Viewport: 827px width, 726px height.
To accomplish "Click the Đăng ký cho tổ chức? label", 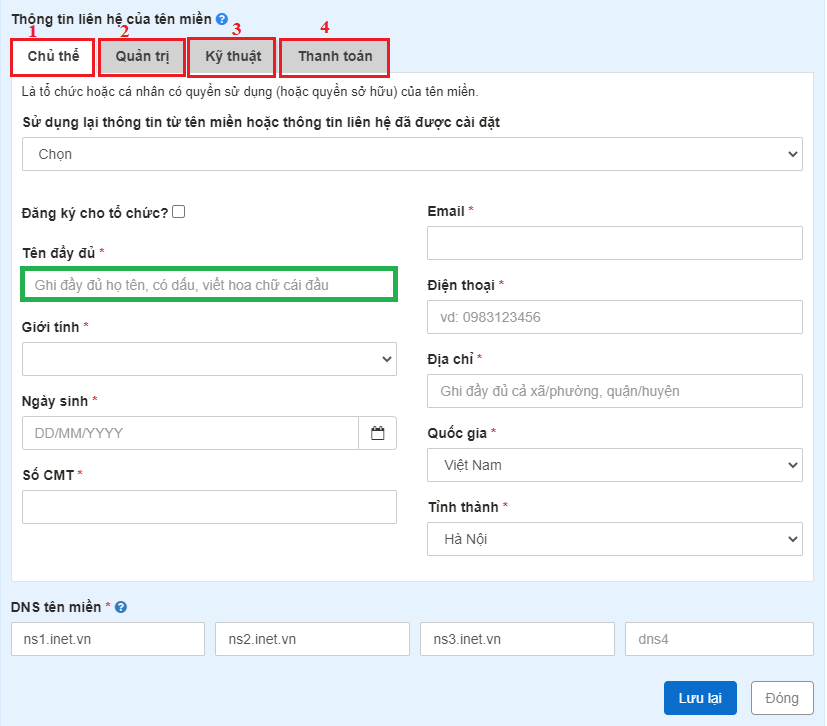I will point(95,213).
